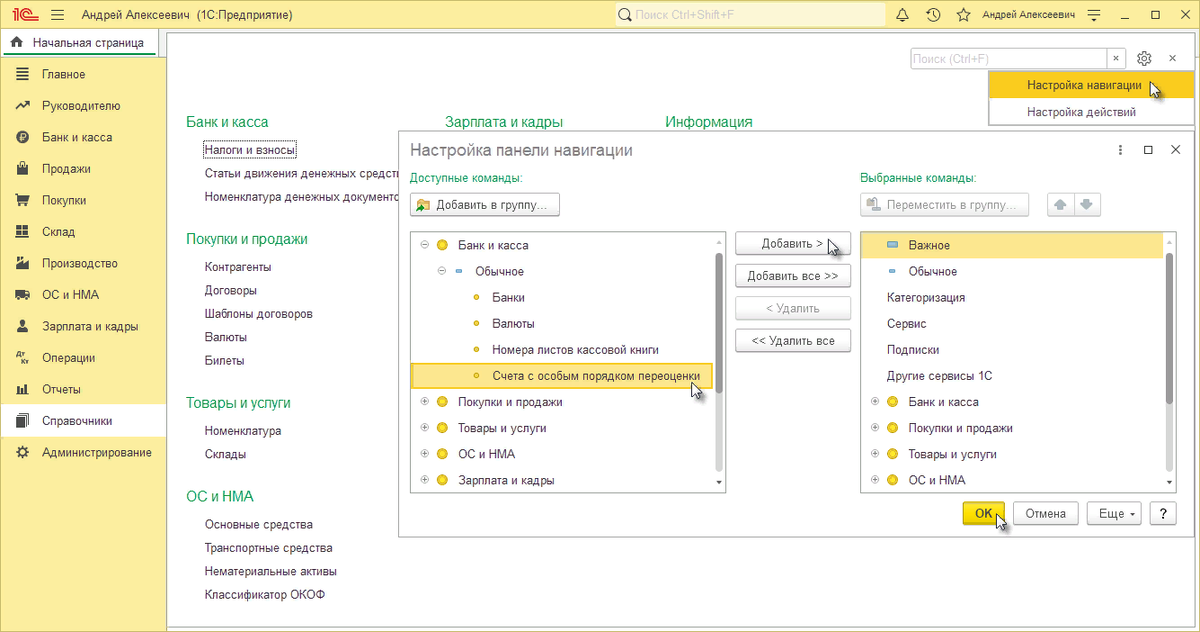Open Зарплата и кадры sidebar section
Image resolution: width=1200 pixels, height=632 pixels.
tap(83, 326)
